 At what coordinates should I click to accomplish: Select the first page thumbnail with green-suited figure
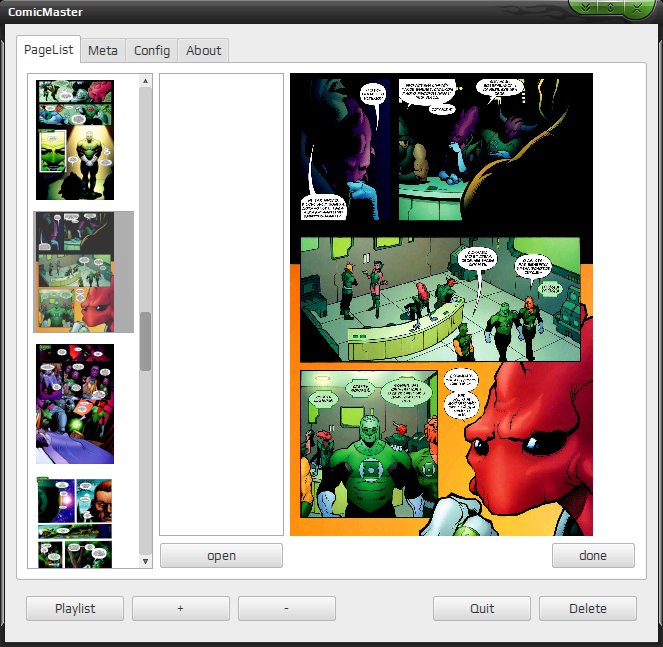point(75,140)
